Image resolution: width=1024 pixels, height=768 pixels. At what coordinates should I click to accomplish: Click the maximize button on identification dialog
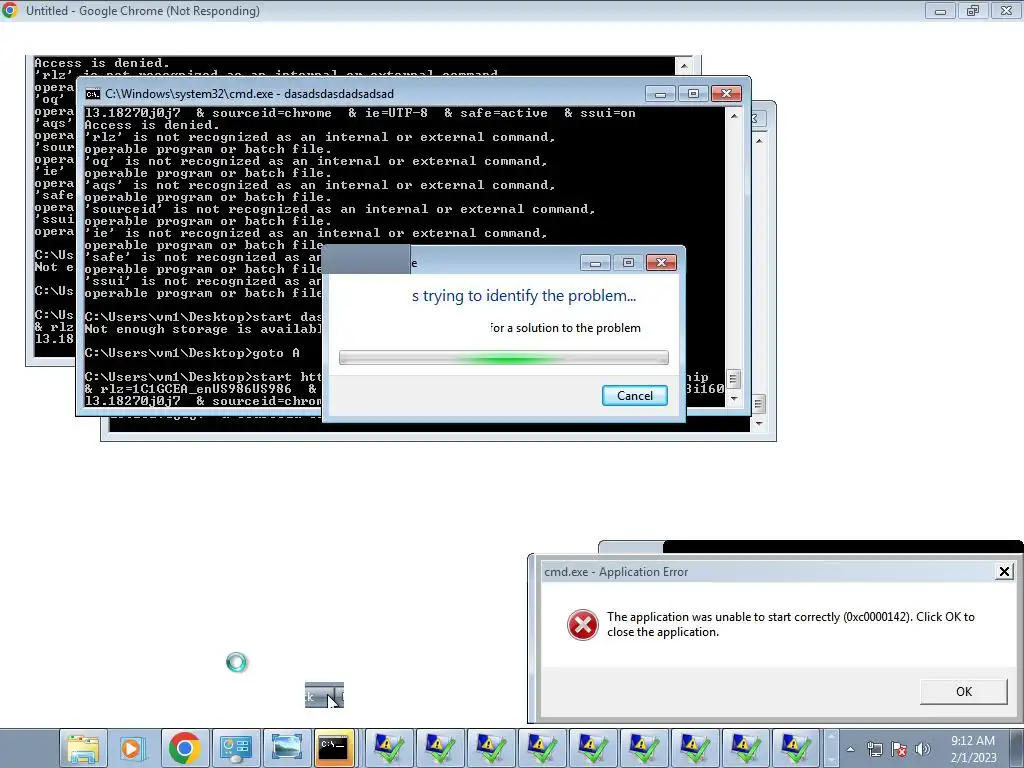tap(628, 263)
